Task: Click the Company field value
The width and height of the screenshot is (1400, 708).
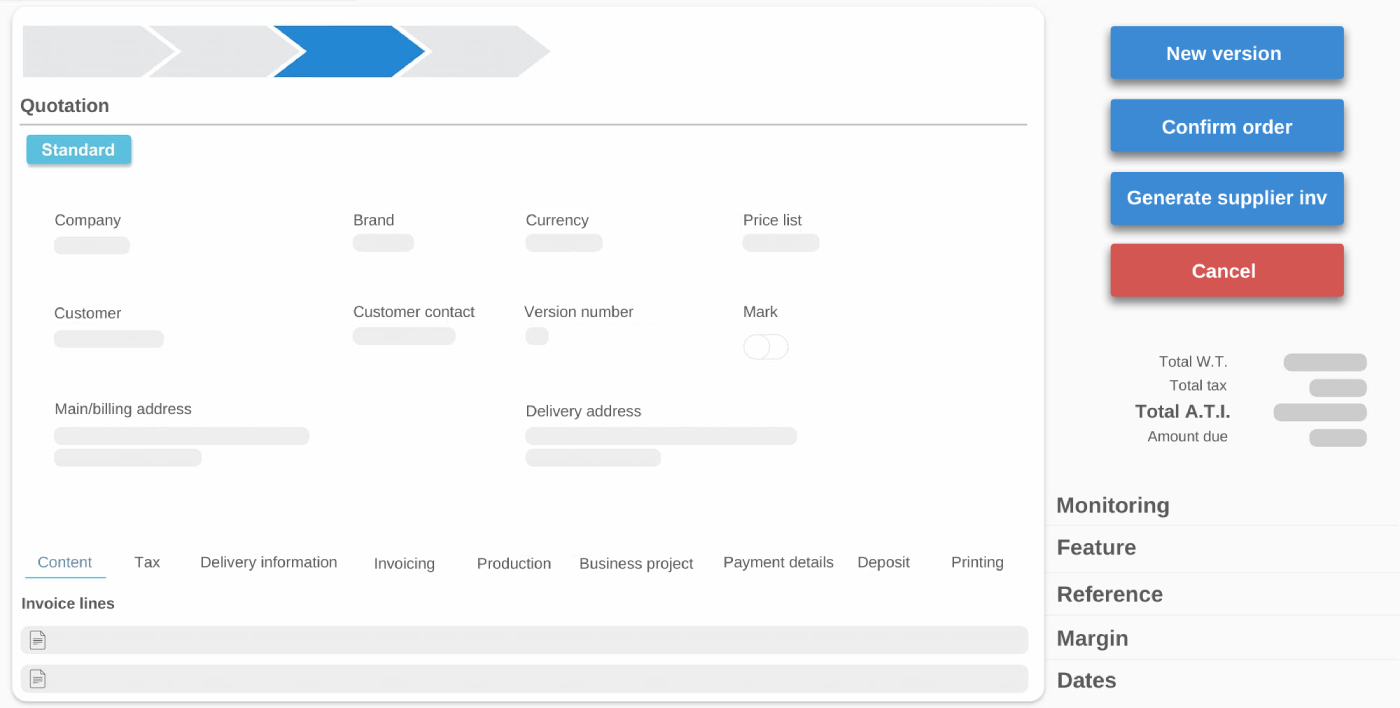Action: [x=92, y=245]
